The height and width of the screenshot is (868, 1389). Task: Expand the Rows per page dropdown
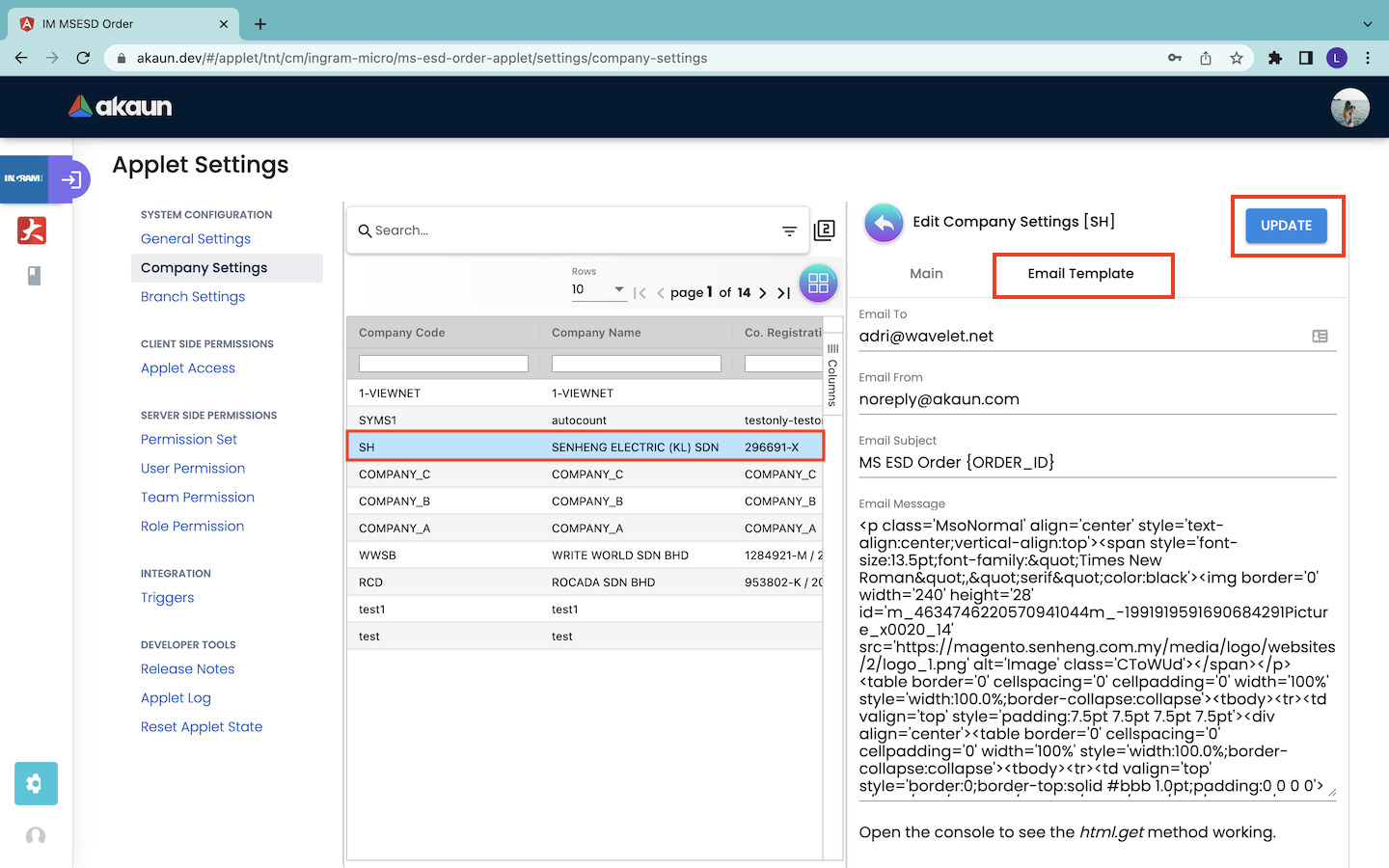618,289
